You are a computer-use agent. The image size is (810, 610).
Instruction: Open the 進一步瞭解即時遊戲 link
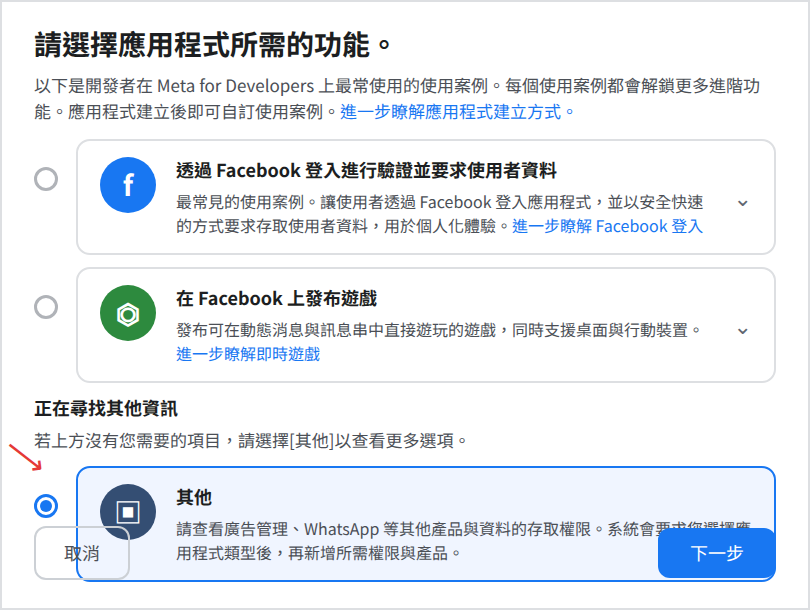pos(248,354)
